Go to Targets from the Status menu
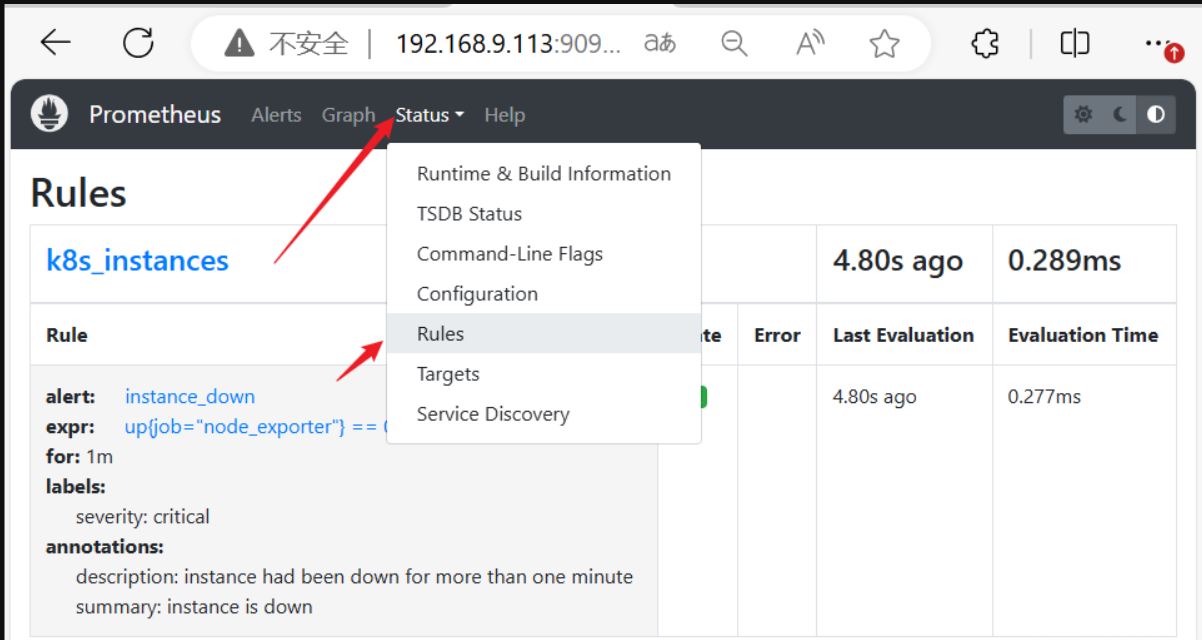This screenshot has height=640, width=1202. pyautogui.click(x=544, y=373)
